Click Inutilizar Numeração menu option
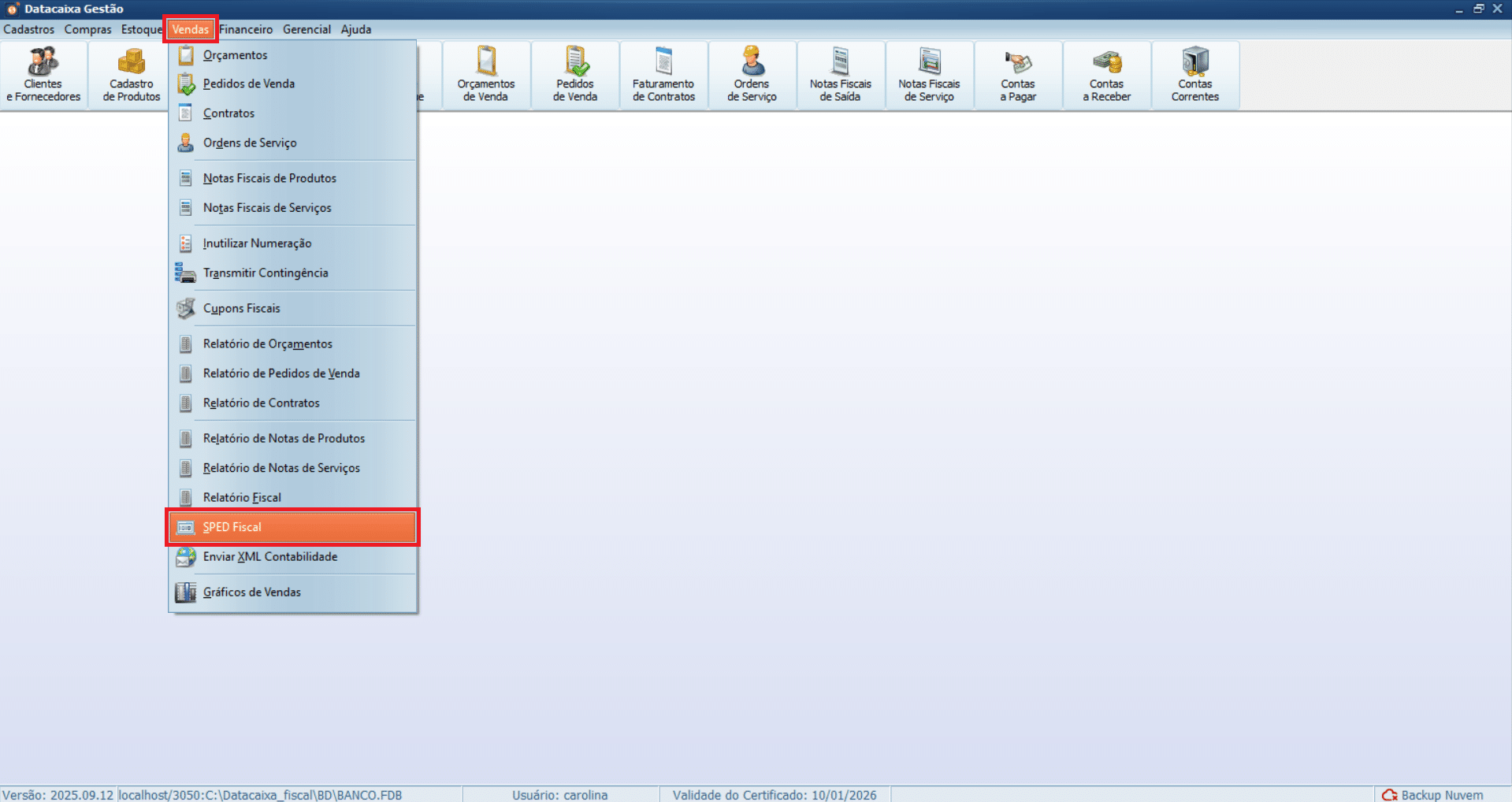Screen dimensions: 1512x802 pos(257,243)
